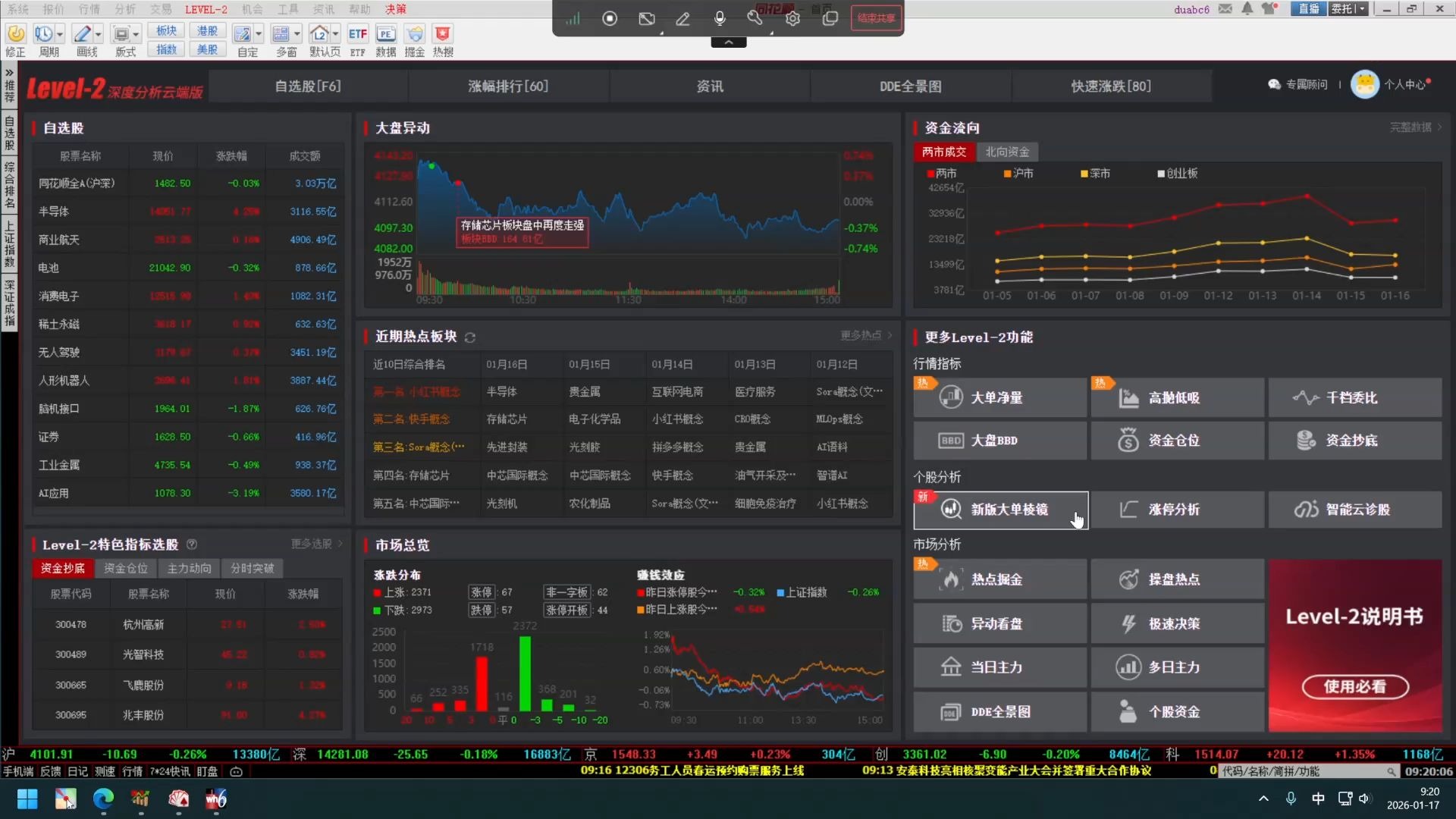Click the microphone icon in sharing bar
1456x819 pixels.
(x=719, y=18)
